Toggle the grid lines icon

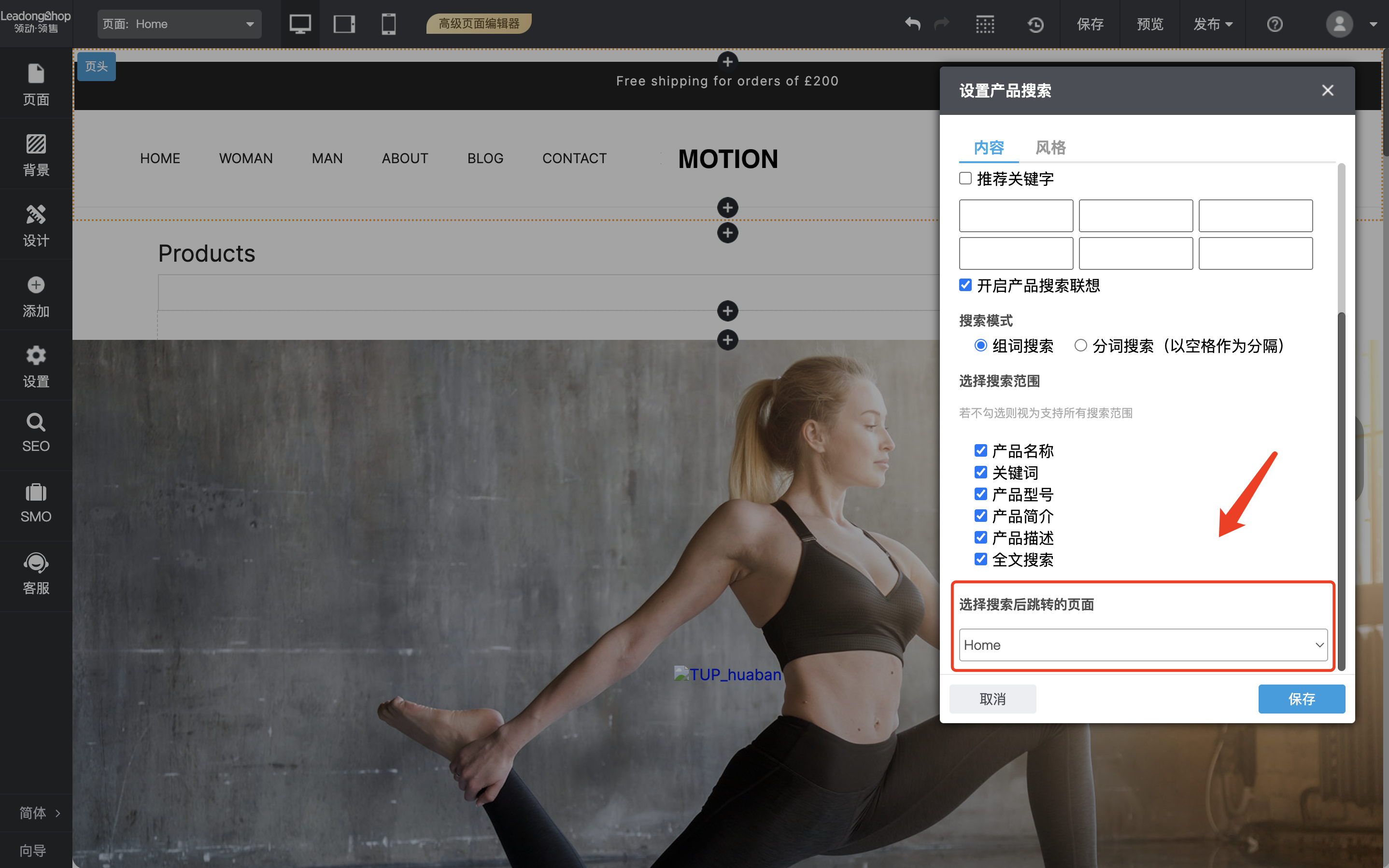point(985,24)
